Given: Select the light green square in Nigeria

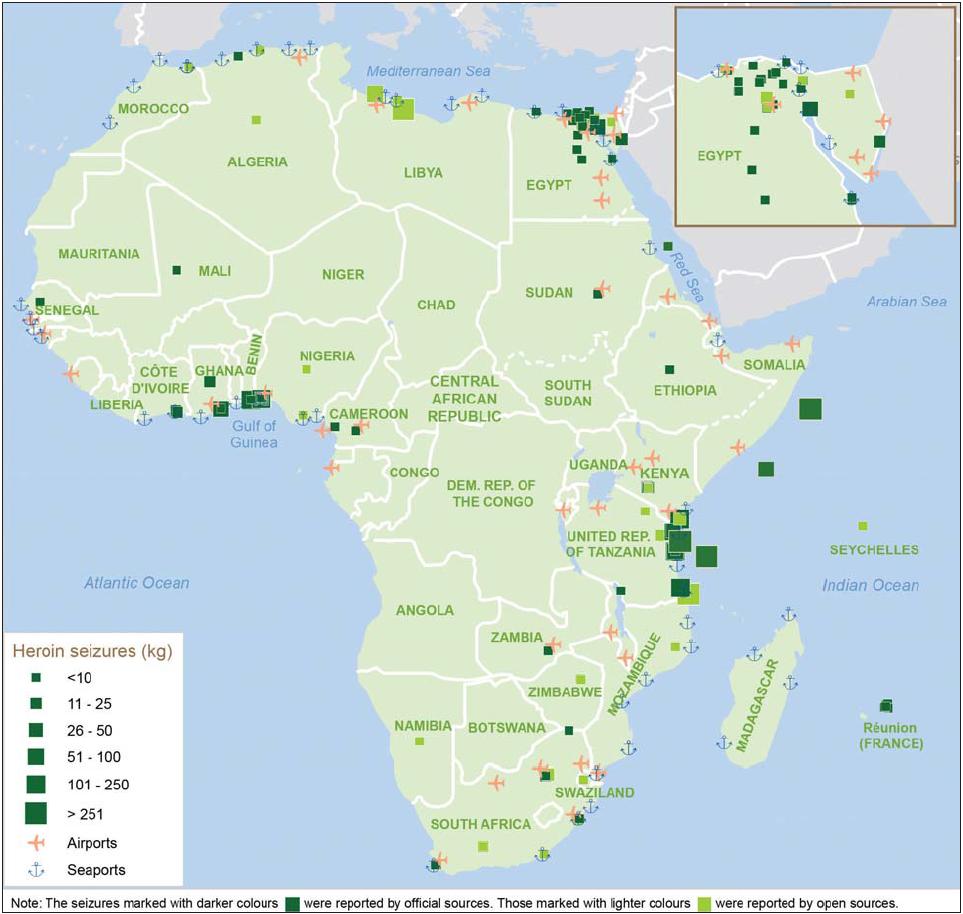Looking at the screenshot, I should (306, 369).
